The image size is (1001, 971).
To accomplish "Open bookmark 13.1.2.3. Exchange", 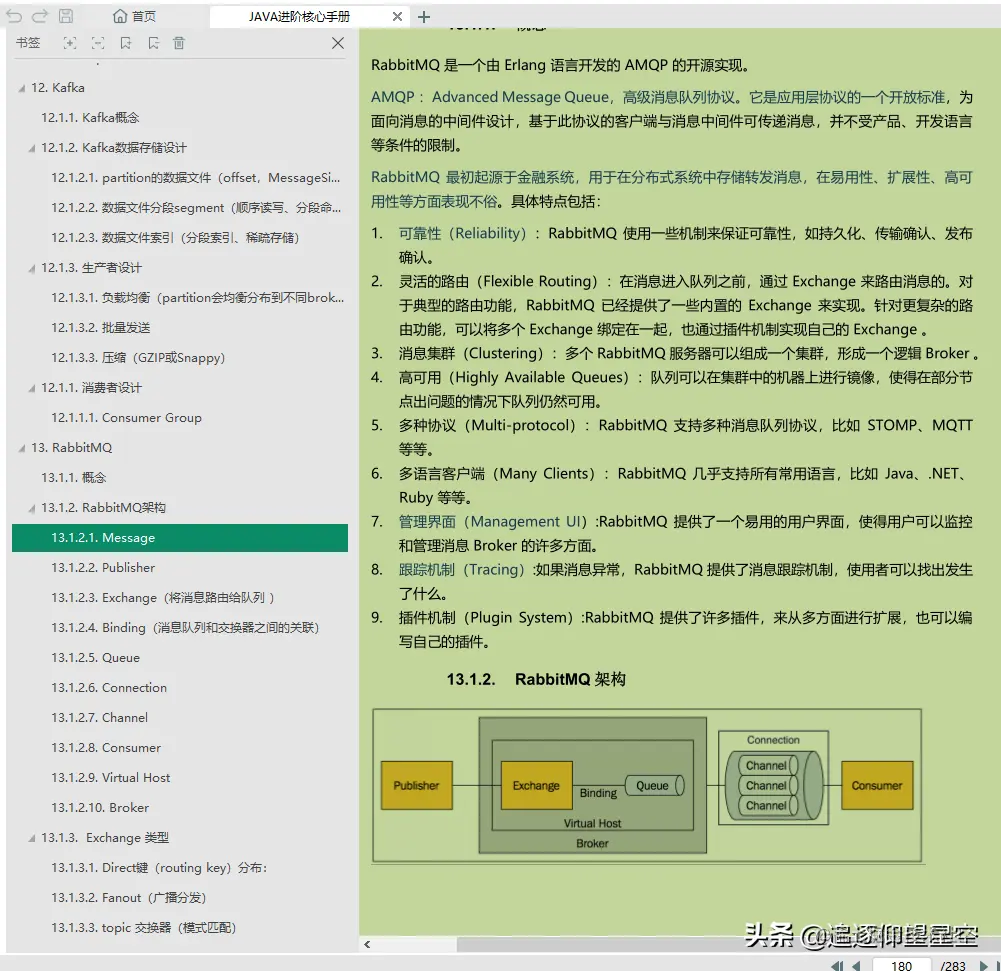I will coord(163,598).
